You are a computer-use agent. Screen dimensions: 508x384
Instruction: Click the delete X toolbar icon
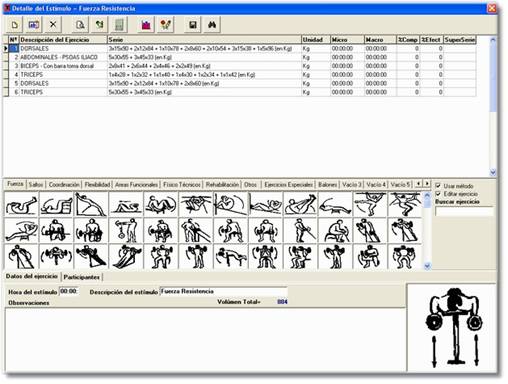(x=53, y=25)
